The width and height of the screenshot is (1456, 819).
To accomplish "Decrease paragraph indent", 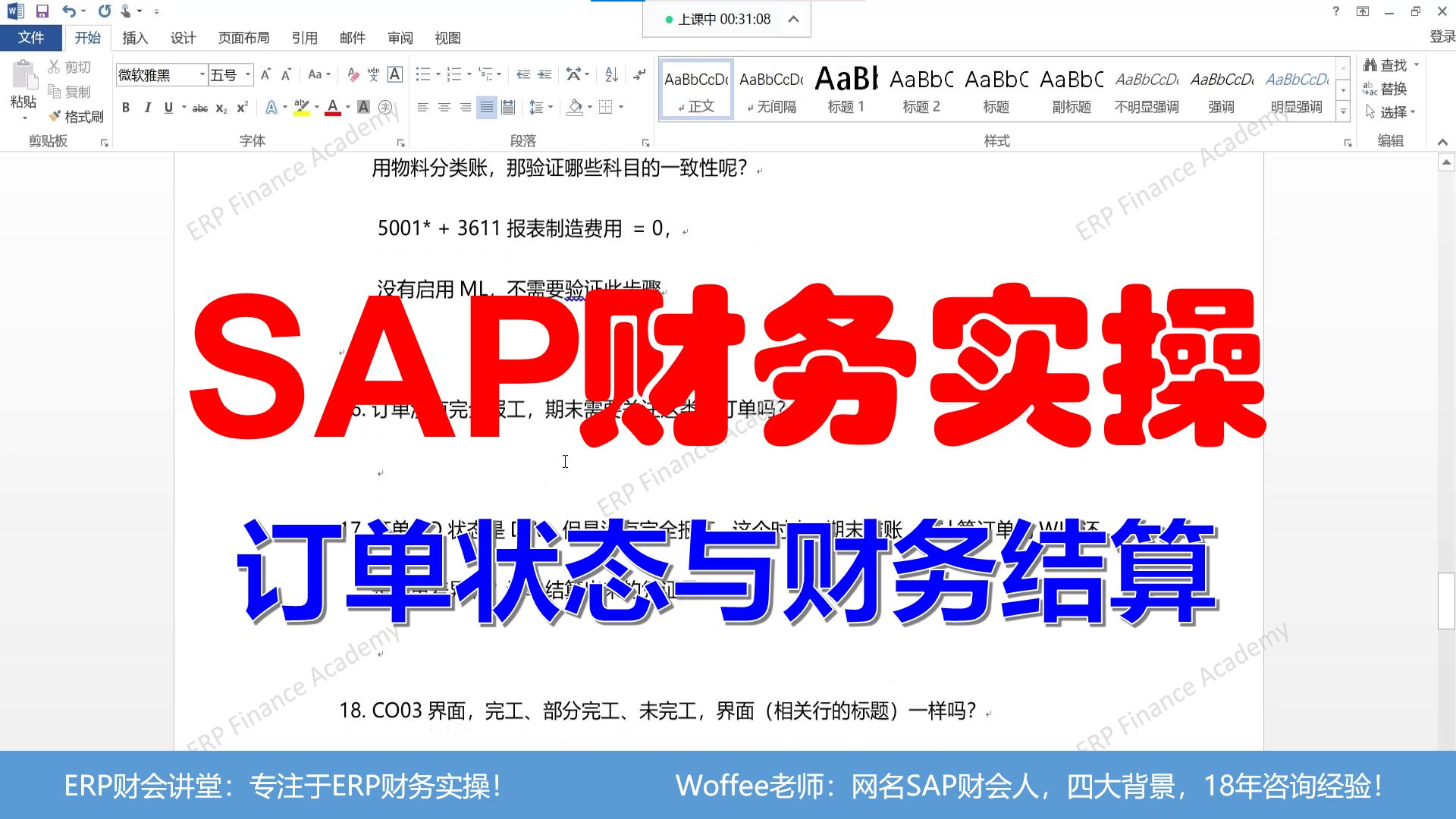I will [x=523, y=74].
